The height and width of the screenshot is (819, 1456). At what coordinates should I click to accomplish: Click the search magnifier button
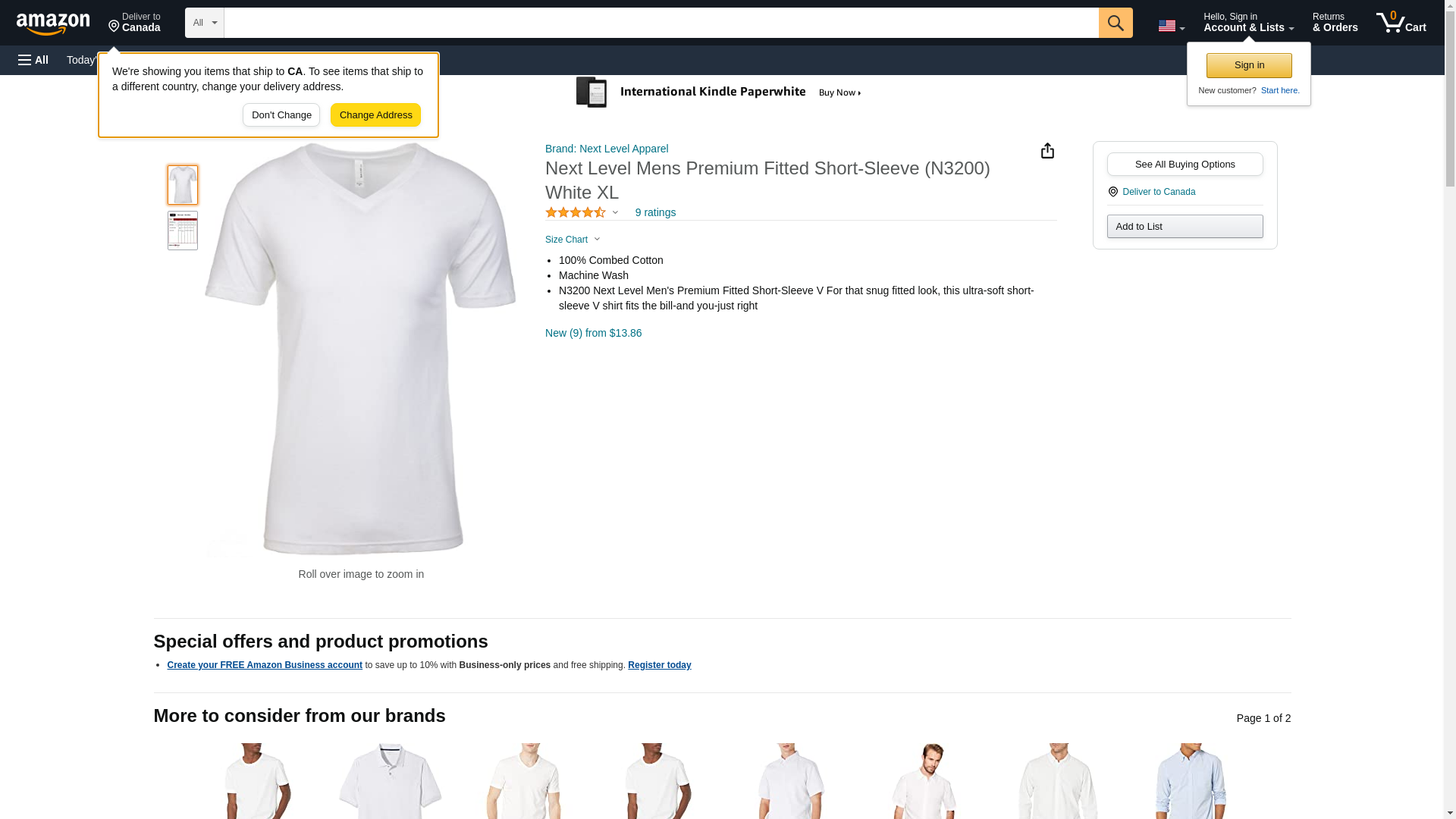(1116, 23)
